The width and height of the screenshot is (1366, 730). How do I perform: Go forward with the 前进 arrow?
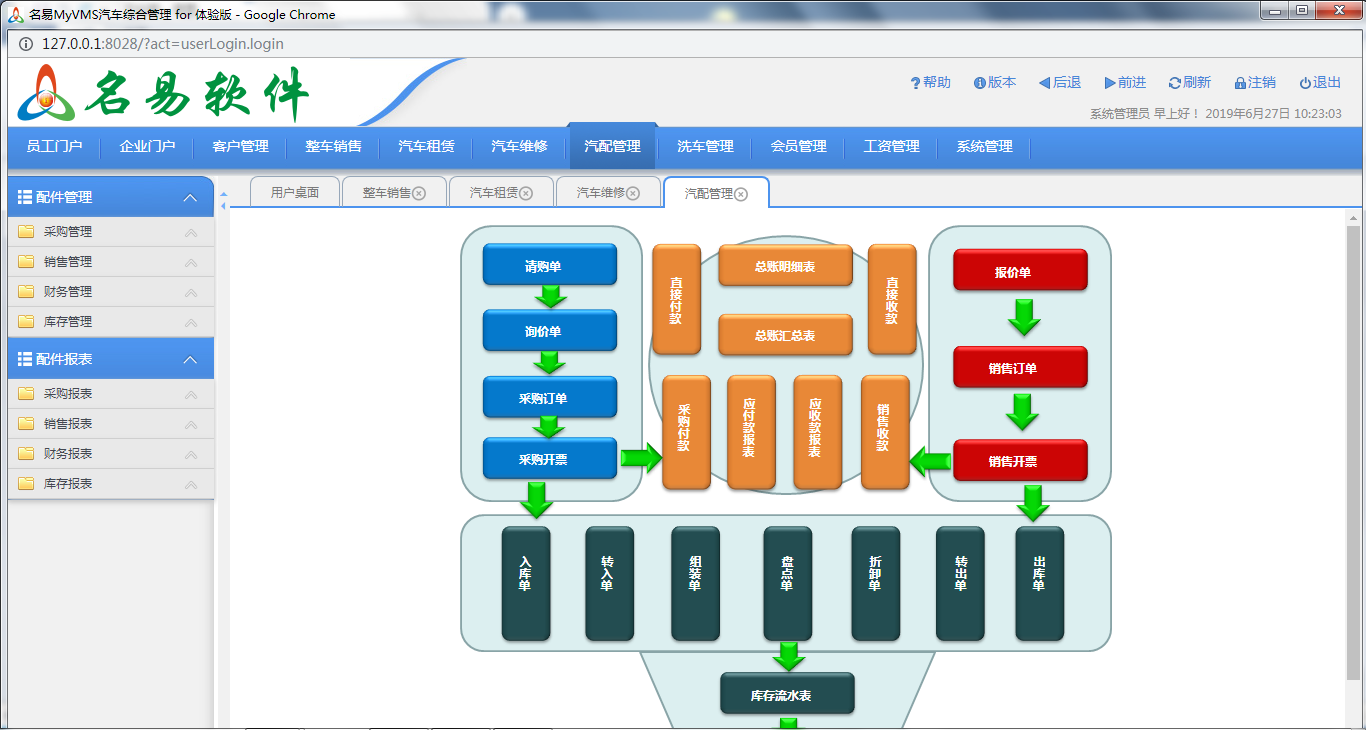point(1110,83)
